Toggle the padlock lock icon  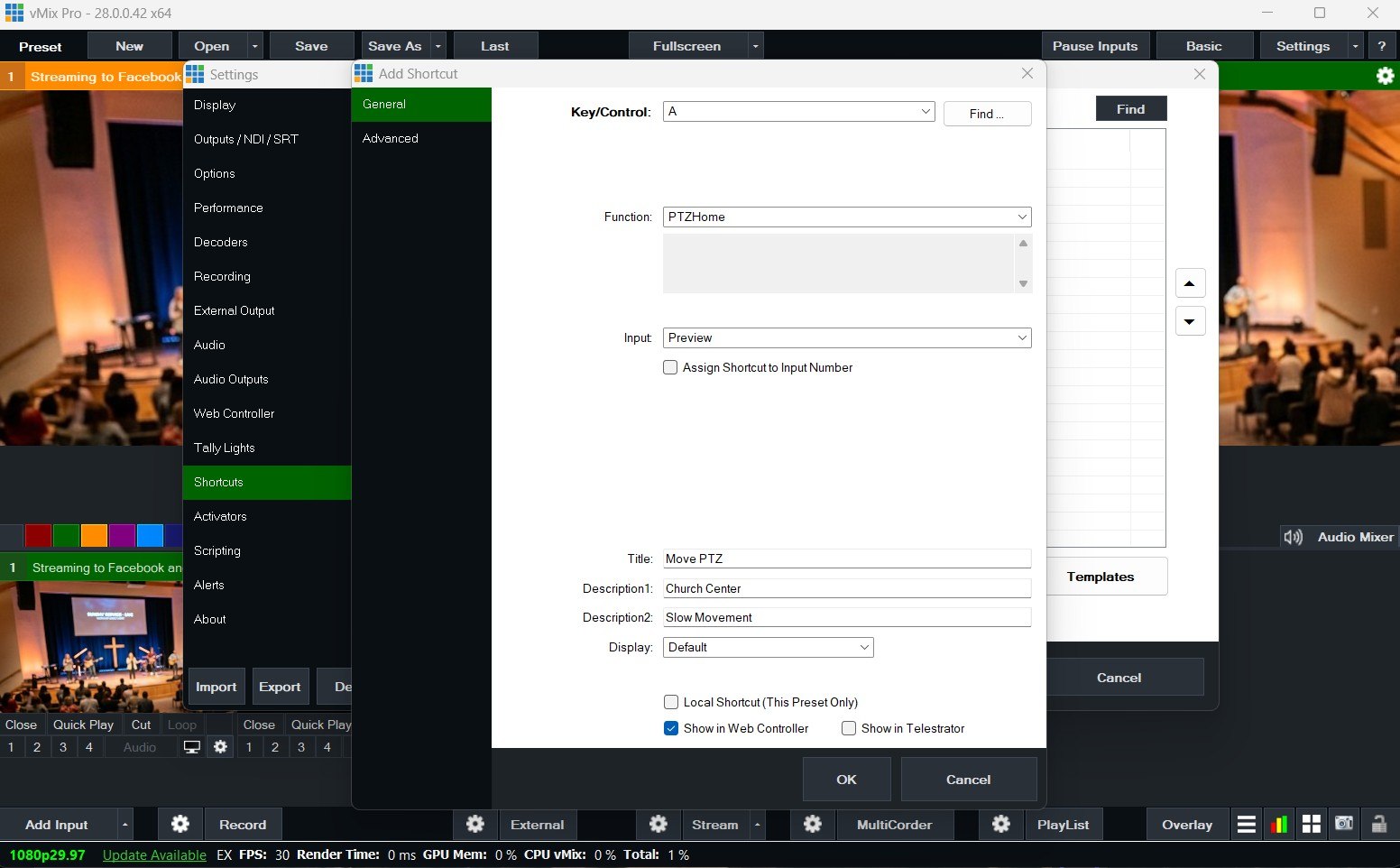[1378, 824]
